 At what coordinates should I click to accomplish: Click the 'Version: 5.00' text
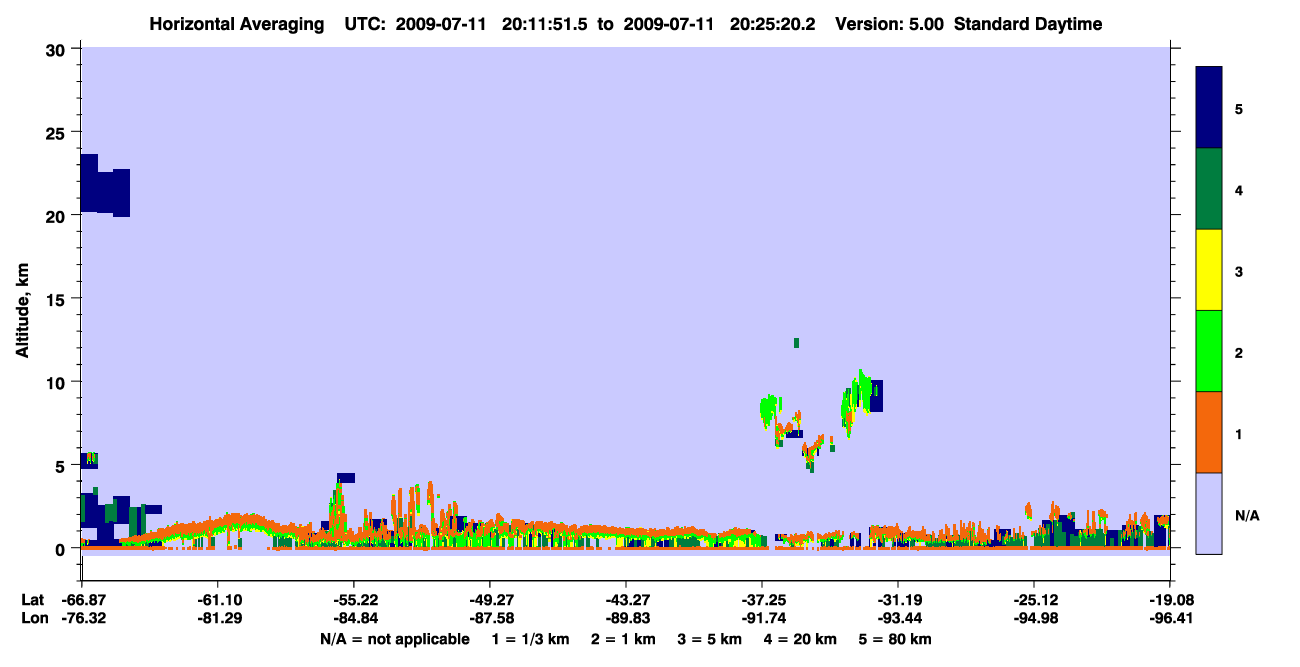tap(889, 24)
